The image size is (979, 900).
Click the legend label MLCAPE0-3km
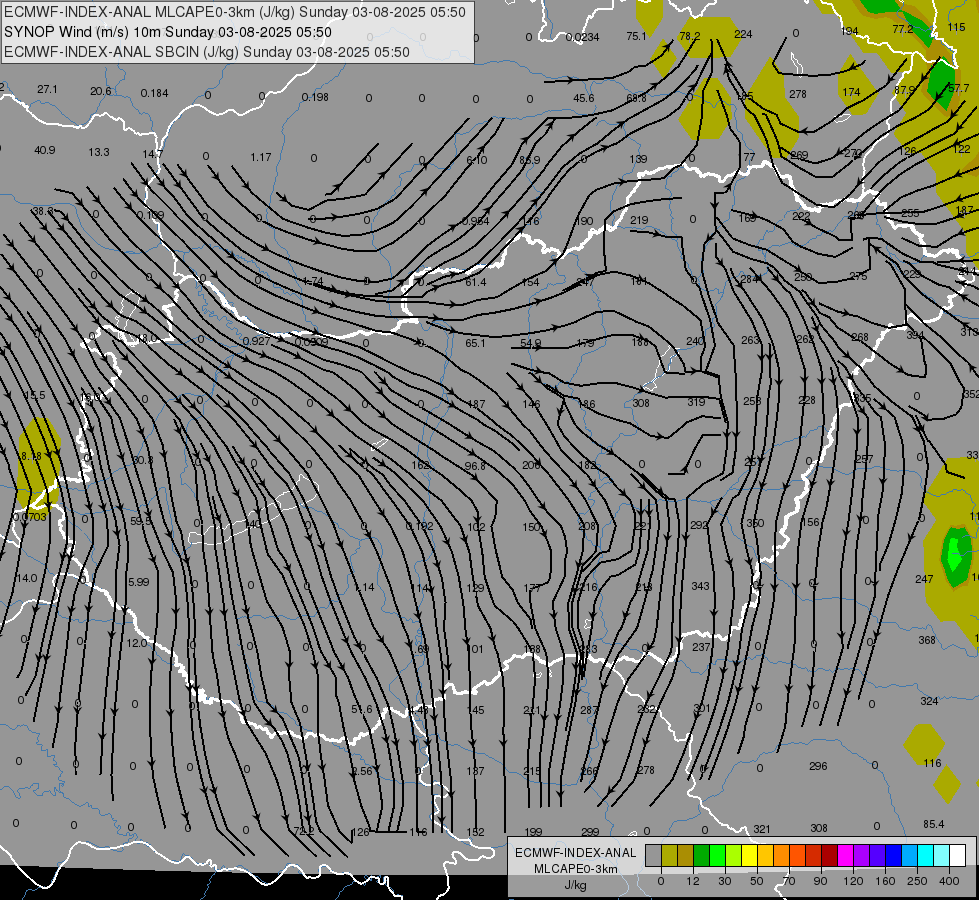pos(576,869)
